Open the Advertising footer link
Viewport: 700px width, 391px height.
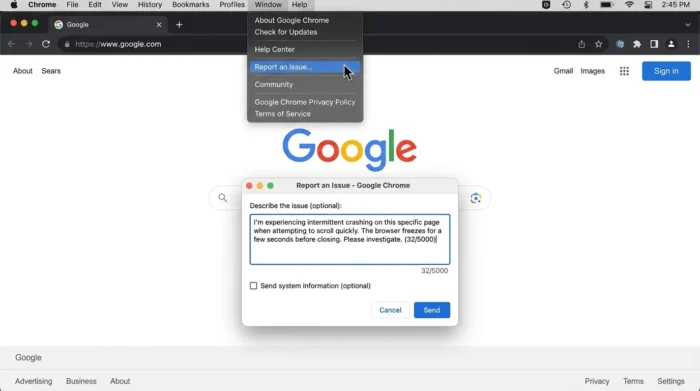[x=33, y=381]
